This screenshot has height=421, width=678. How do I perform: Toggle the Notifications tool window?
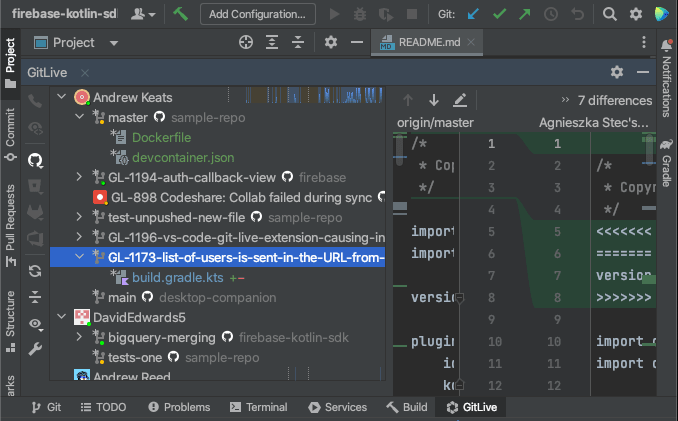[x=666, y=78]
